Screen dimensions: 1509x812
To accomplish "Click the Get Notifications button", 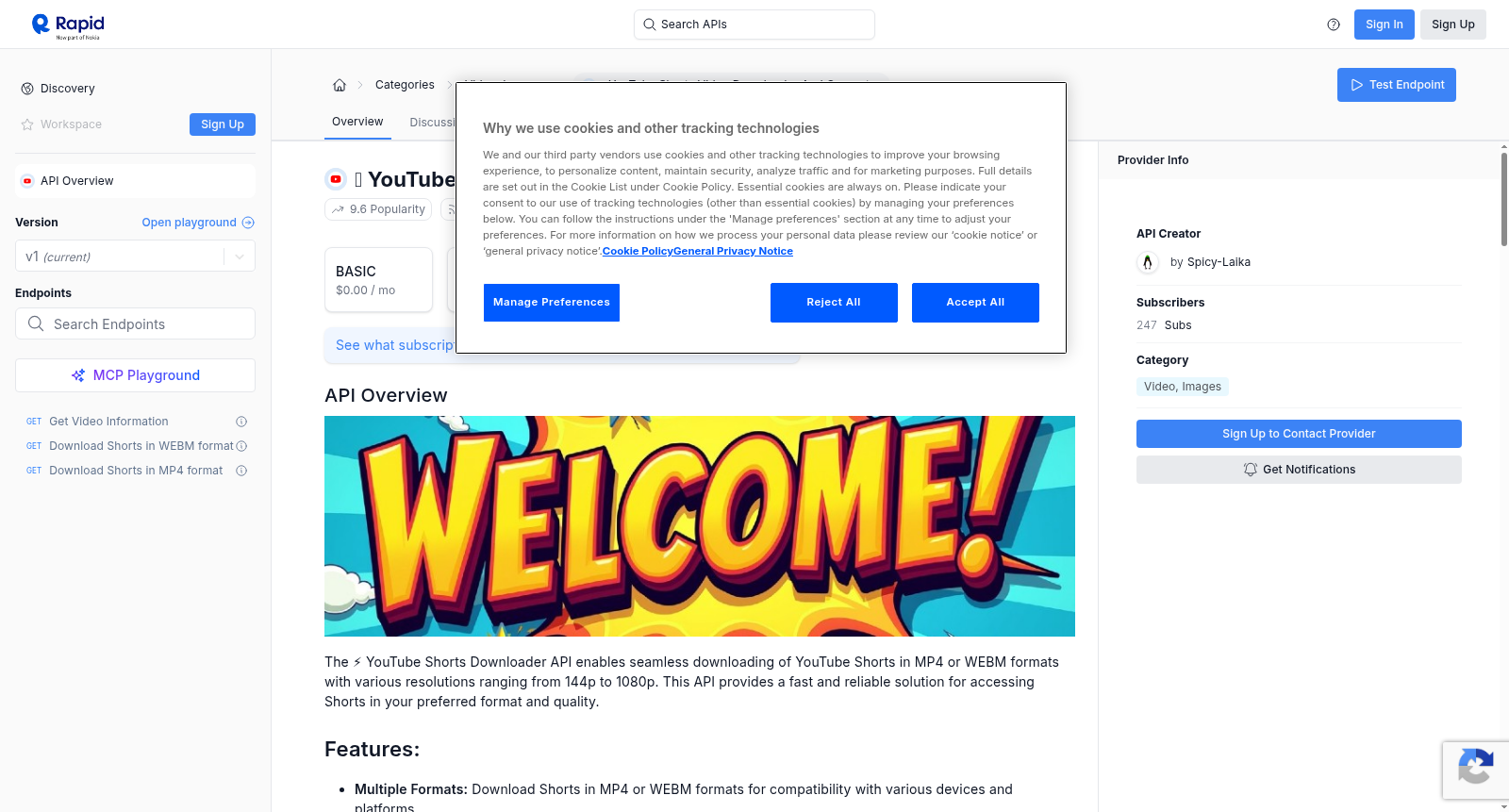I will [x=1299, y=470].
